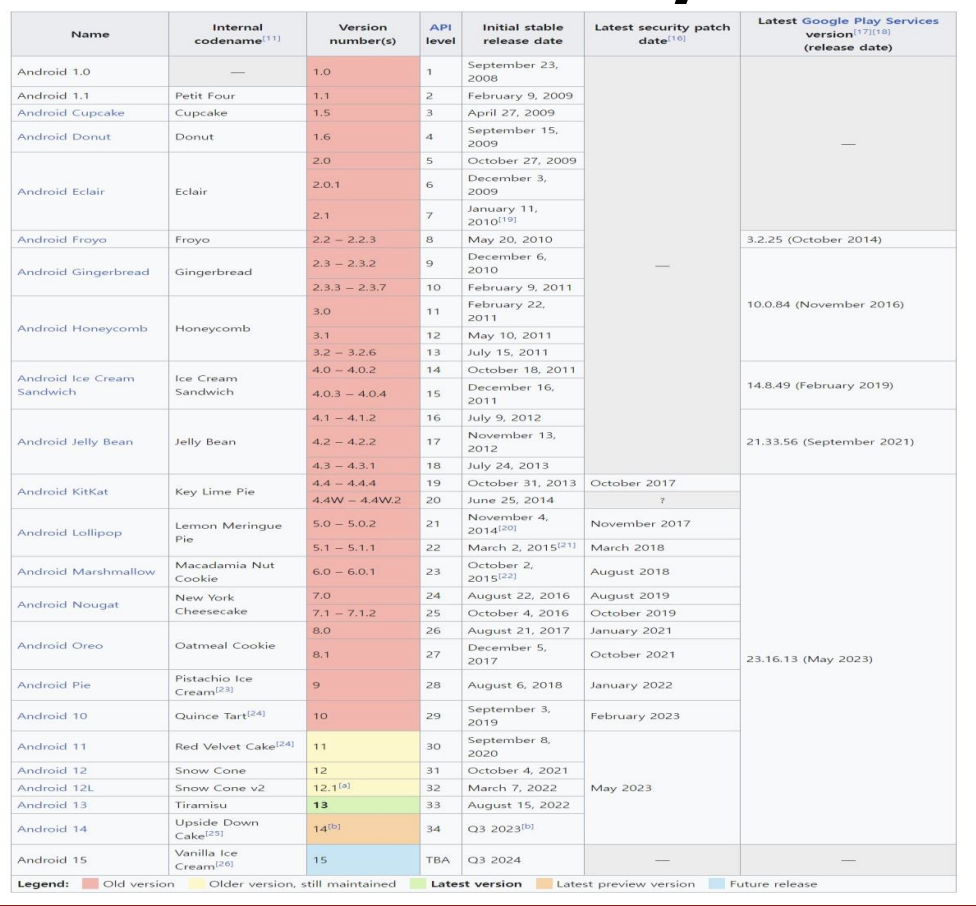This screenshot has width=976, height=906.
Task: Open the Android Lollipop link
Action: click(70, 532)
